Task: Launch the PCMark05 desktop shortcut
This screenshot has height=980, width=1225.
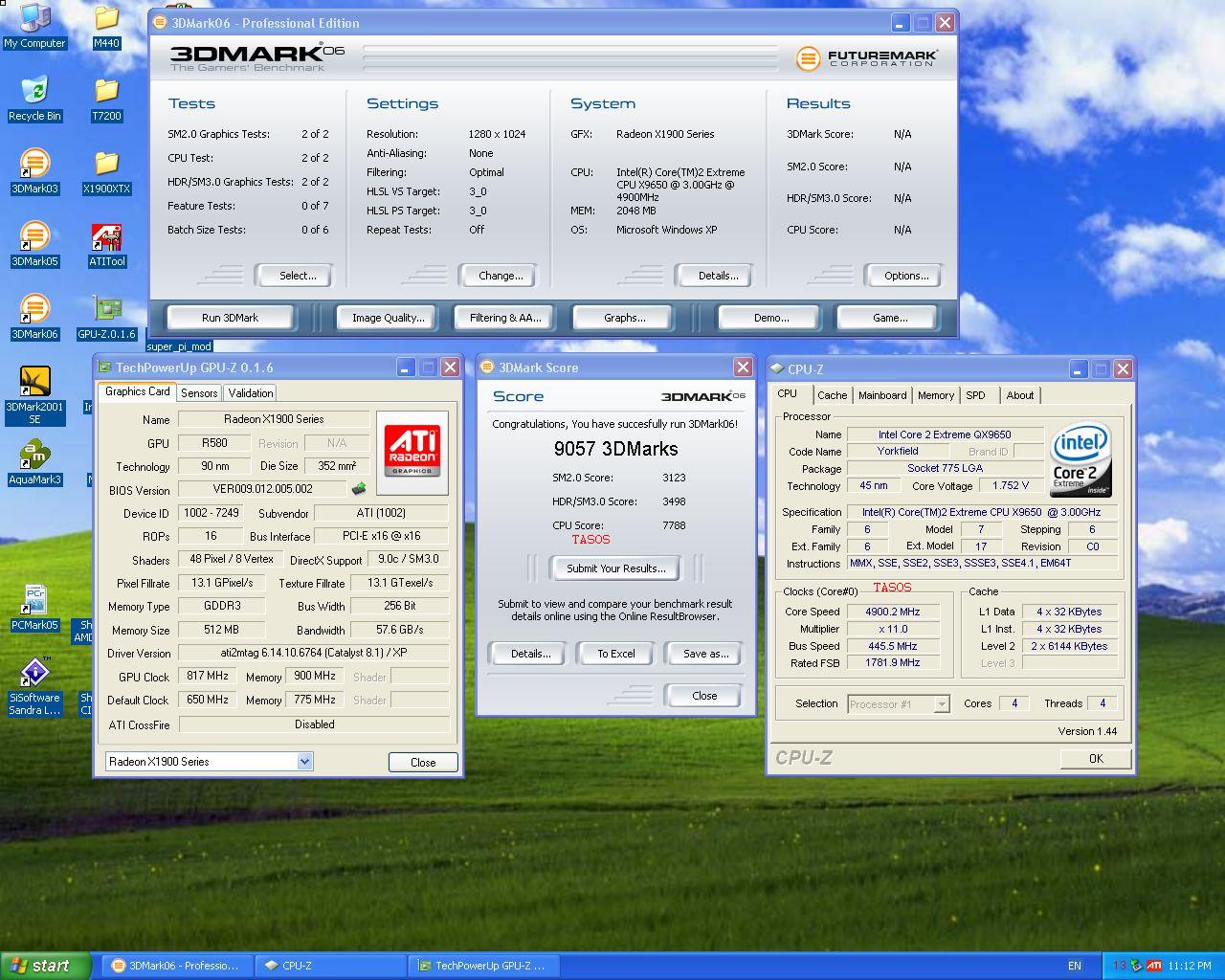Action: click(34, 608)
